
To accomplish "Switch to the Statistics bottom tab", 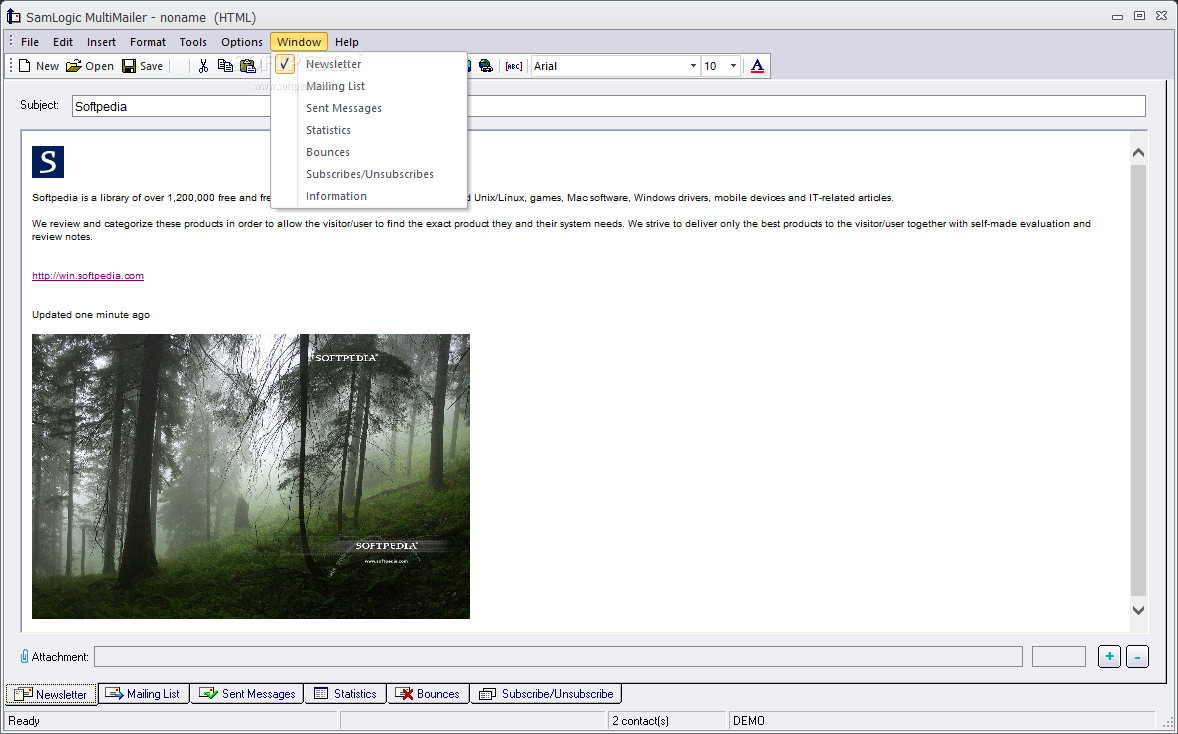I will 346,693.
